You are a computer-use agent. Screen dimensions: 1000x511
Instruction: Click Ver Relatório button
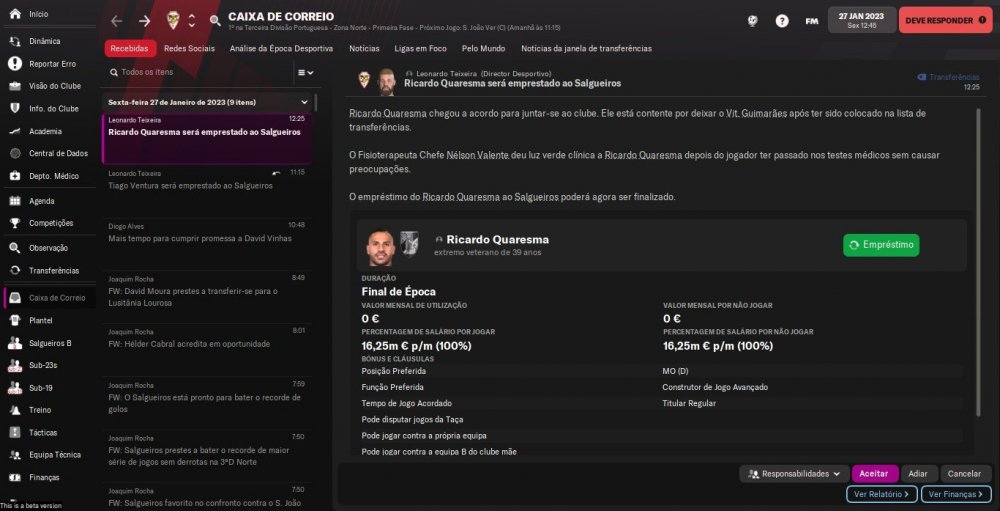point(881,494)
